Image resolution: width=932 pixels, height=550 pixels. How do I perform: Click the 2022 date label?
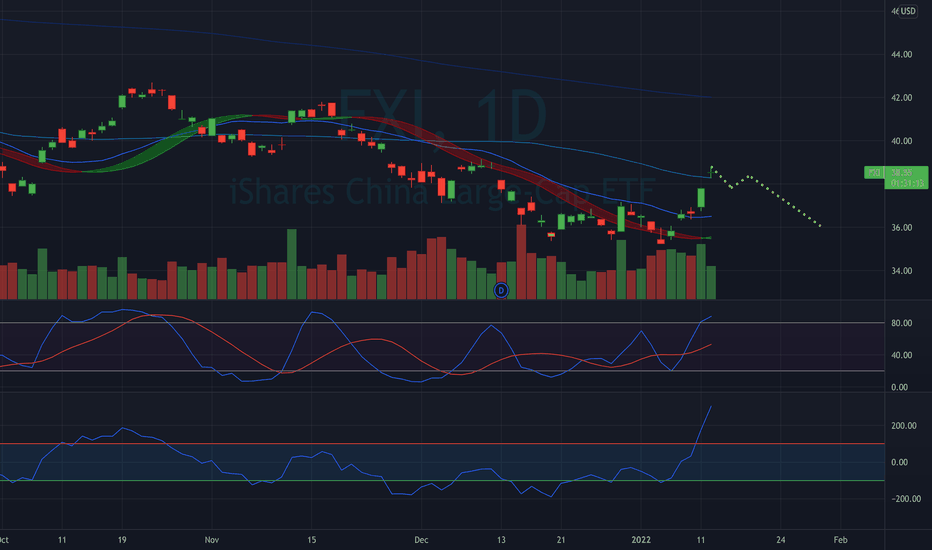point(641,540)
